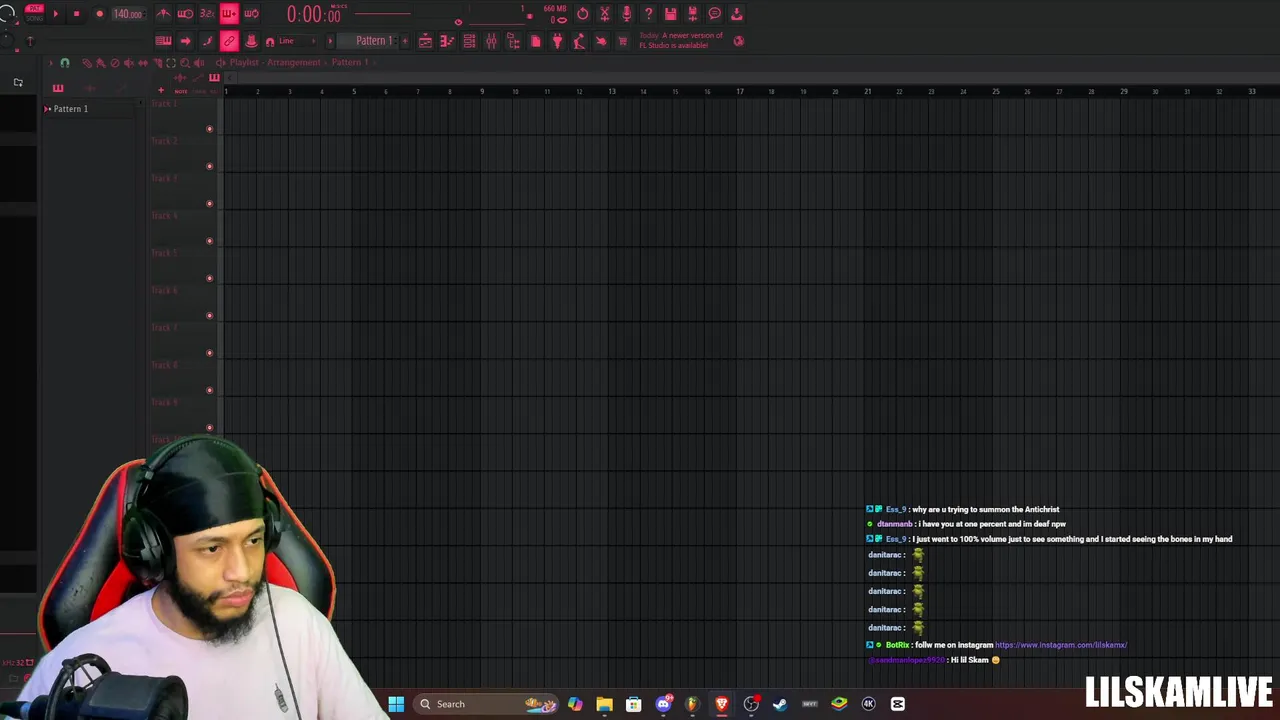Click the export floppy icon beside Save
This screenshot has height=720, width=1280.
pos(692,14)
